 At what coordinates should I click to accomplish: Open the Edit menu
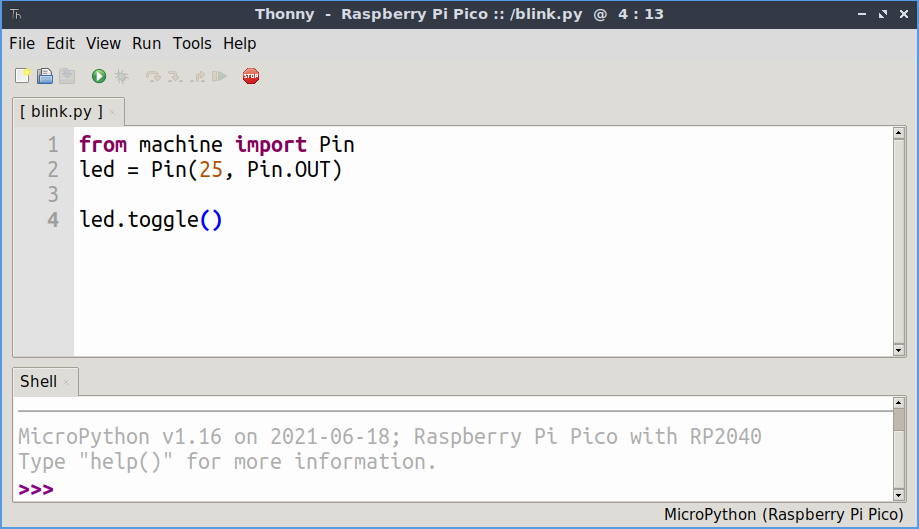point(60,43)
